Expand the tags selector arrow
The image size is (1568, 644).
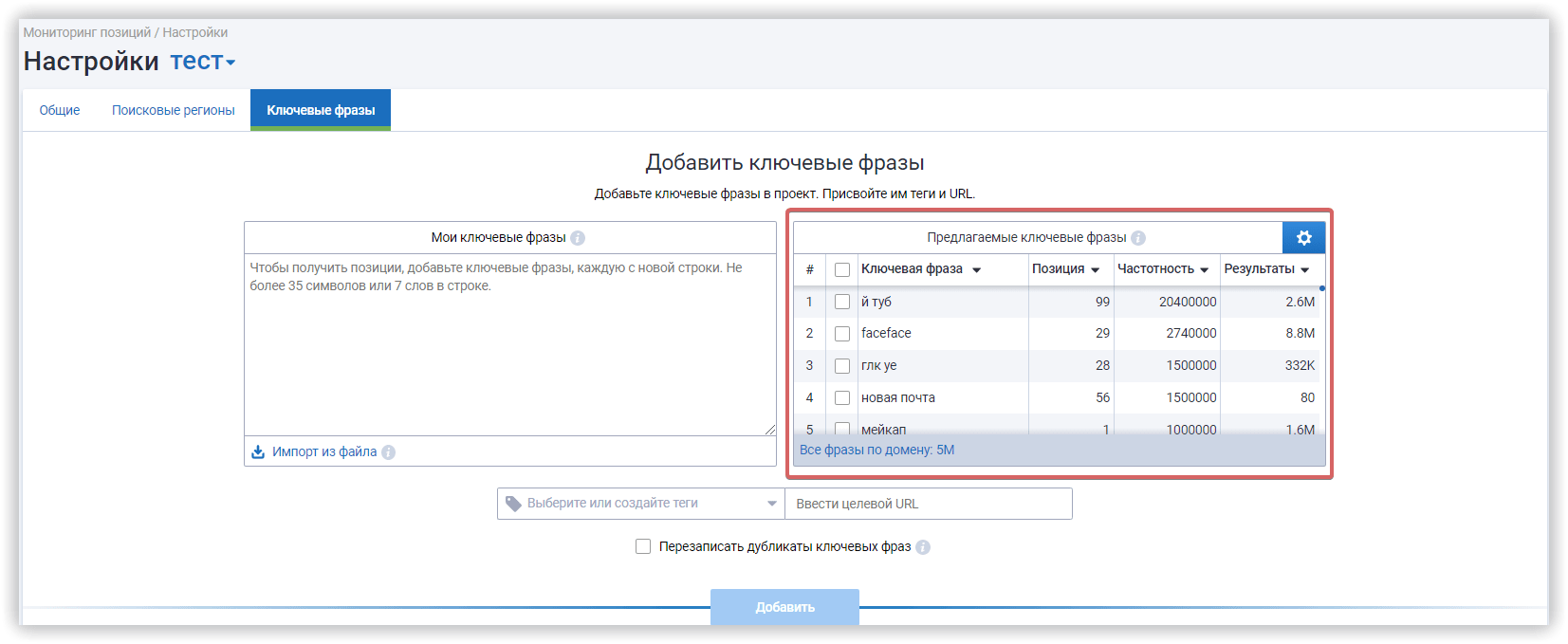click(x=772, y=504)
